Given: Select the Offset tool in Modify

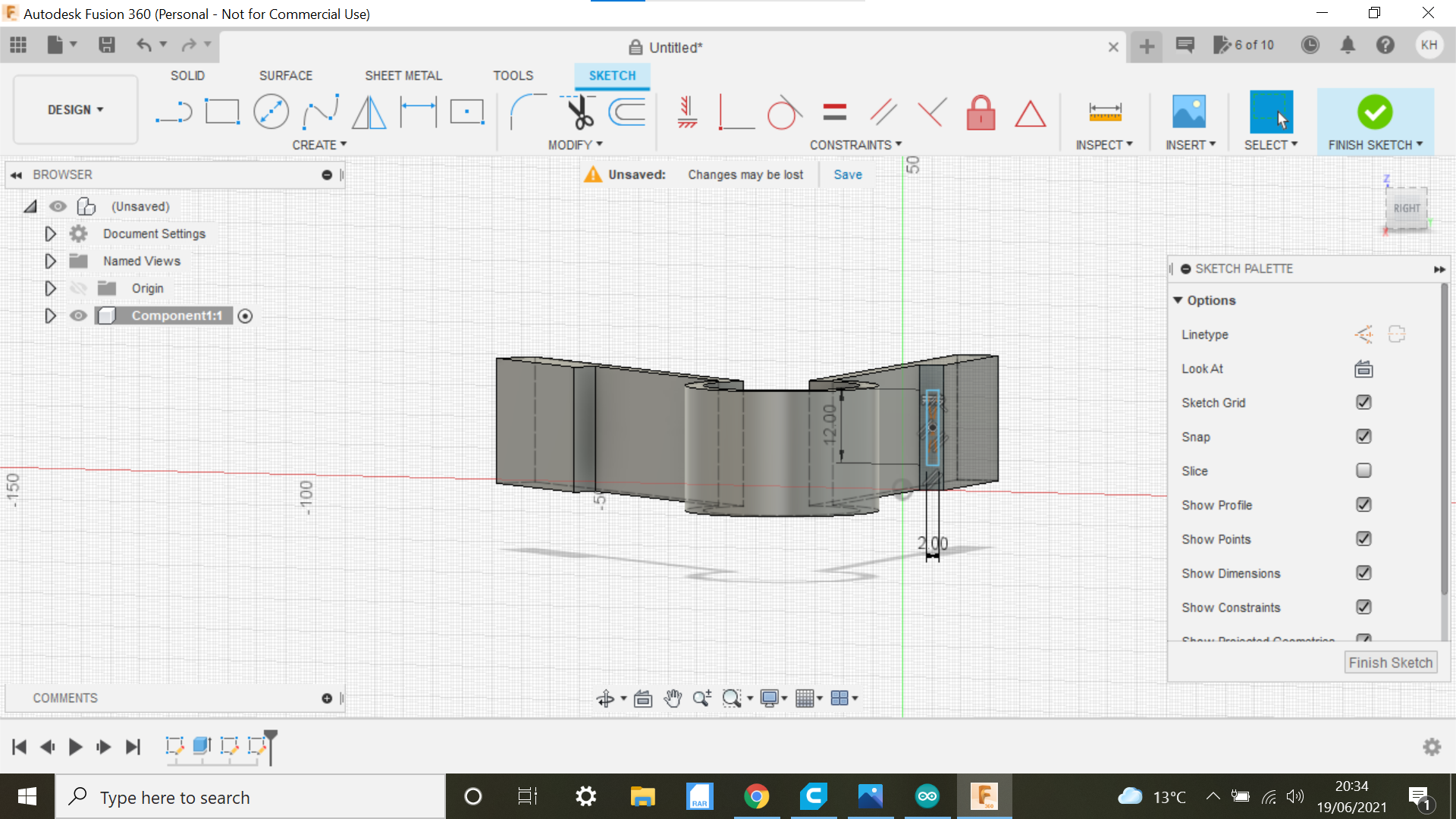Looking at the screenshot, I should [x=626, y=112].
